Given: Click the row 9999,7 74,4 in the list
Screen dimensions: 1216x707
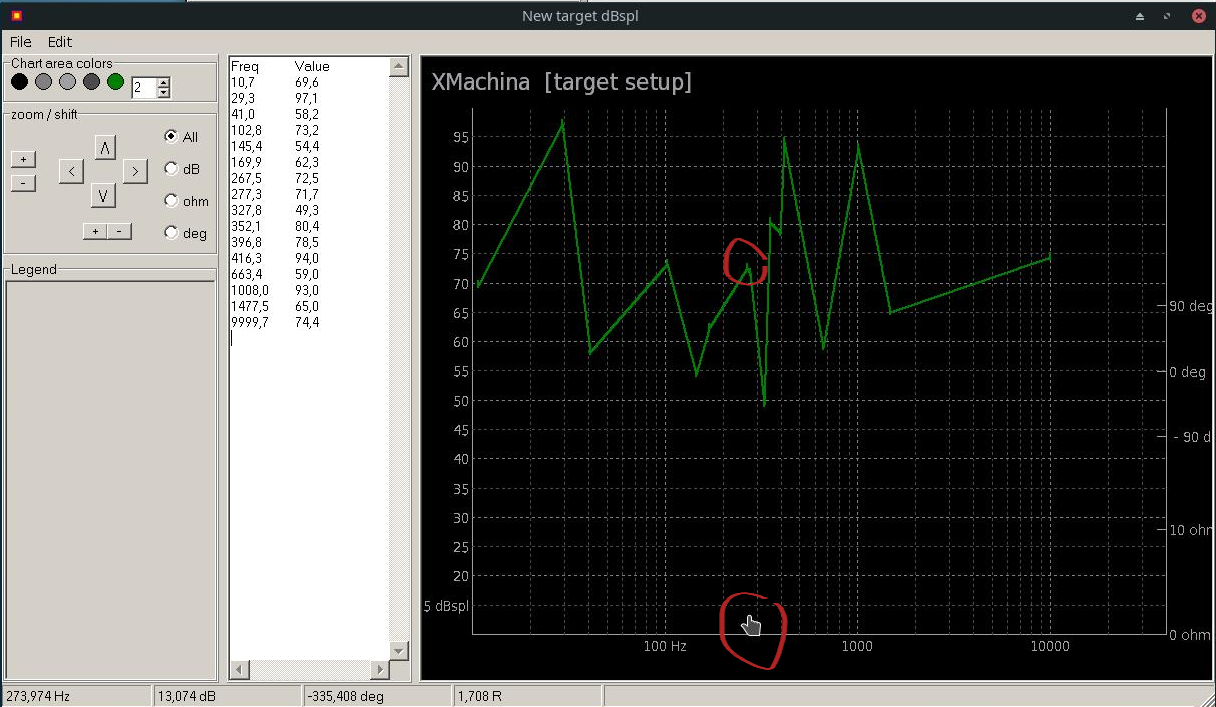Looking at the screenshot, I should (276, 322).
